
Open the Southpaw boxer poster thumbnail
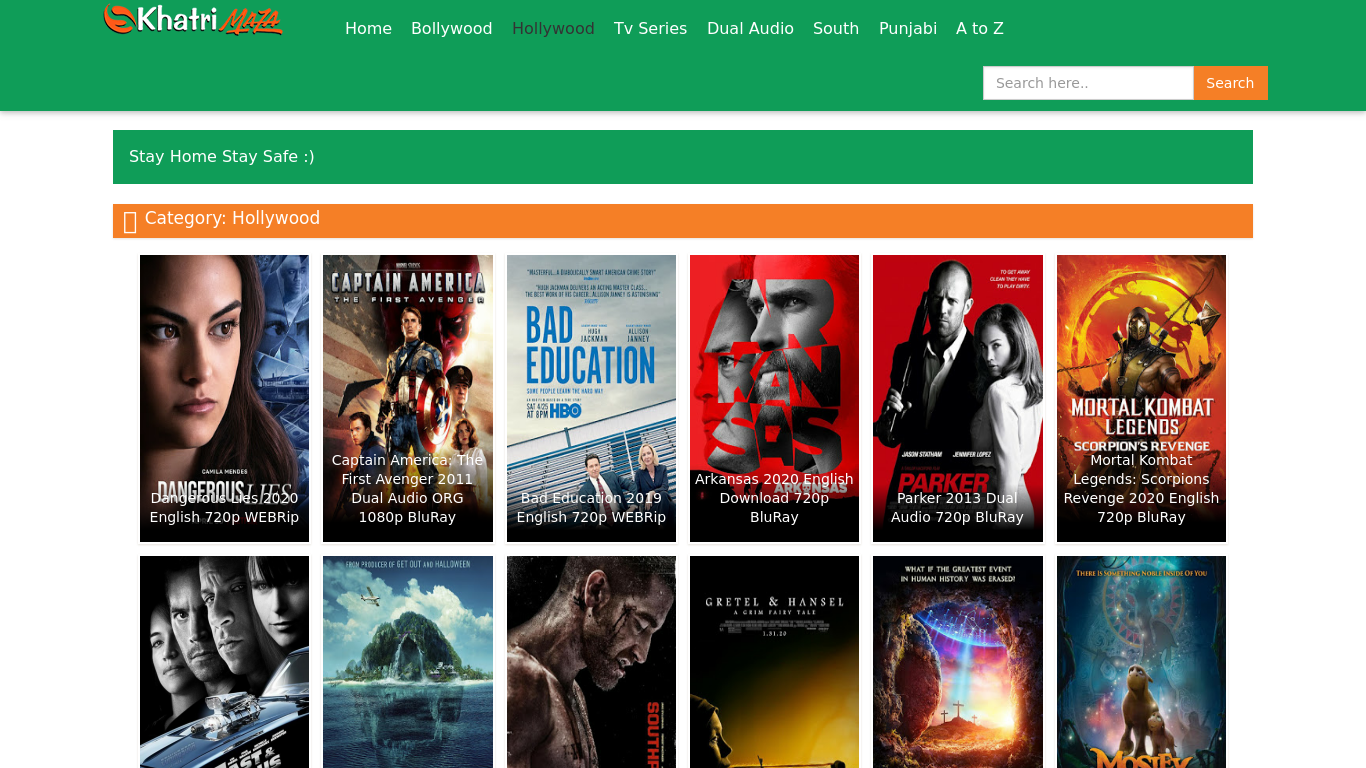(591, 662)
